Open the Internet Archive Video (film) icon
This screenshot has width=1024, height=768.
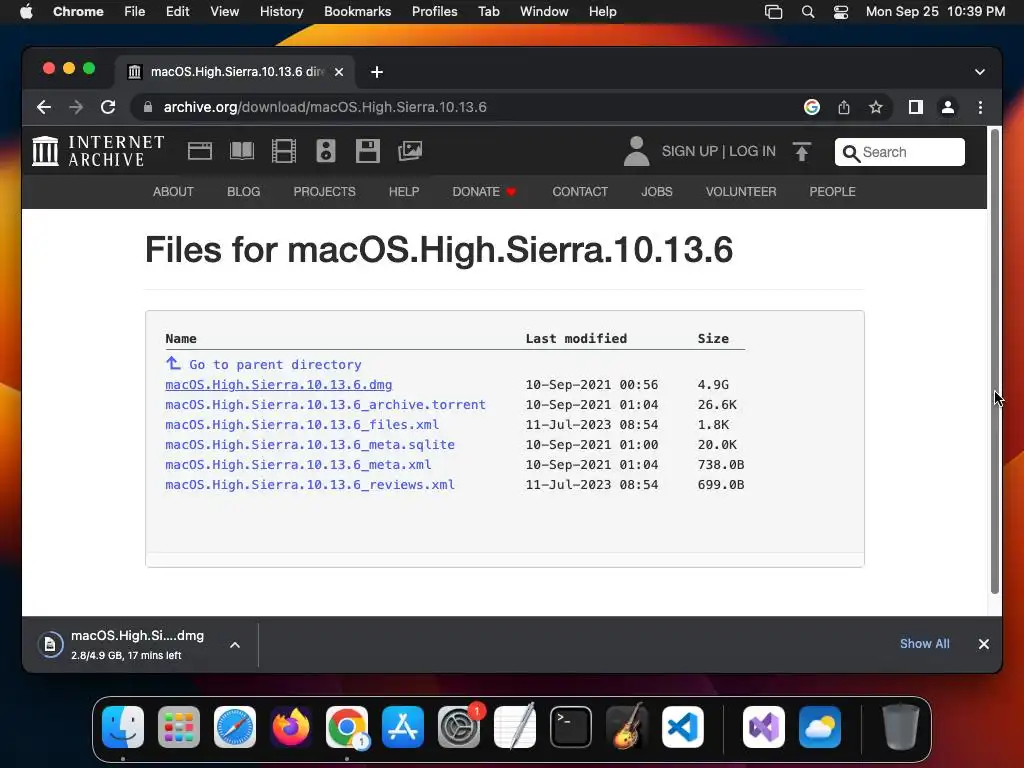pyautogui.click(x=283, y=151)
